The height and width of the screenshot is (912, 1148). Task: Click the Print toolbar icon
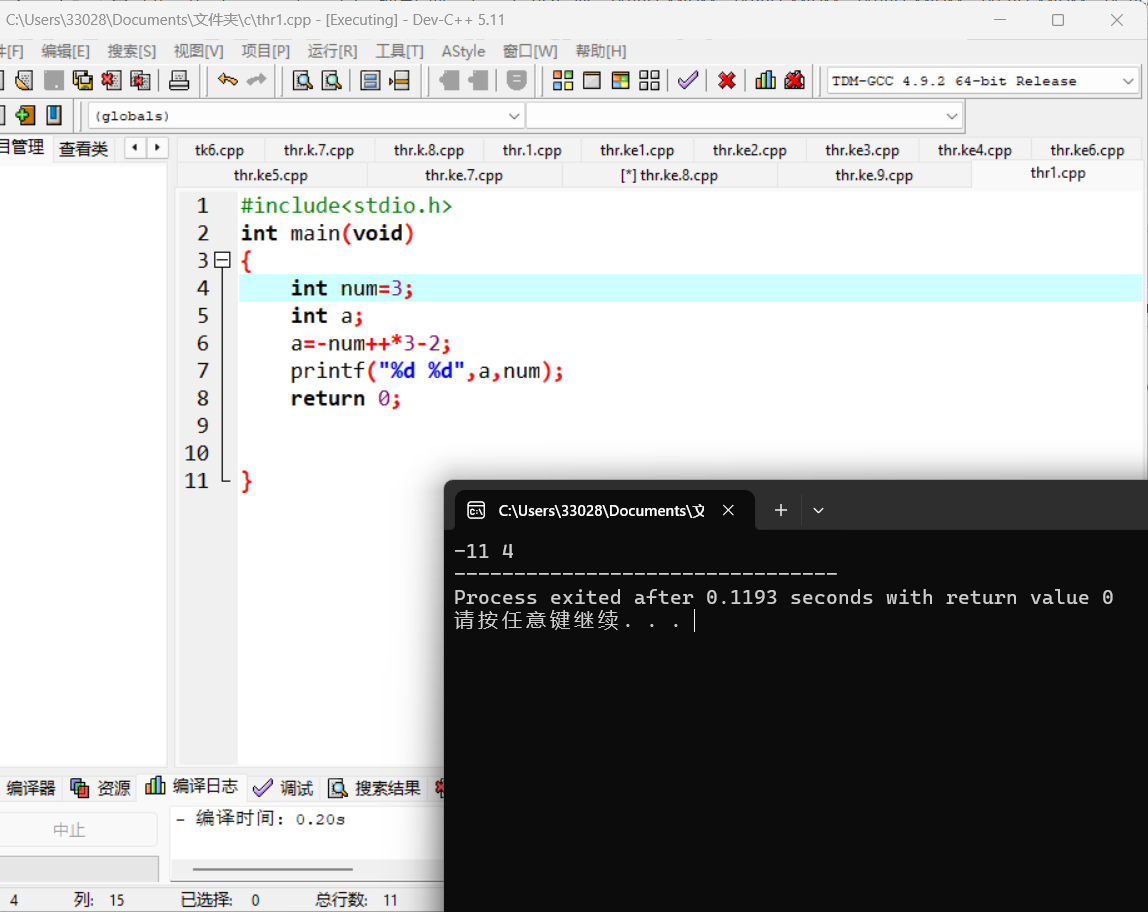(x=179, y=81)
